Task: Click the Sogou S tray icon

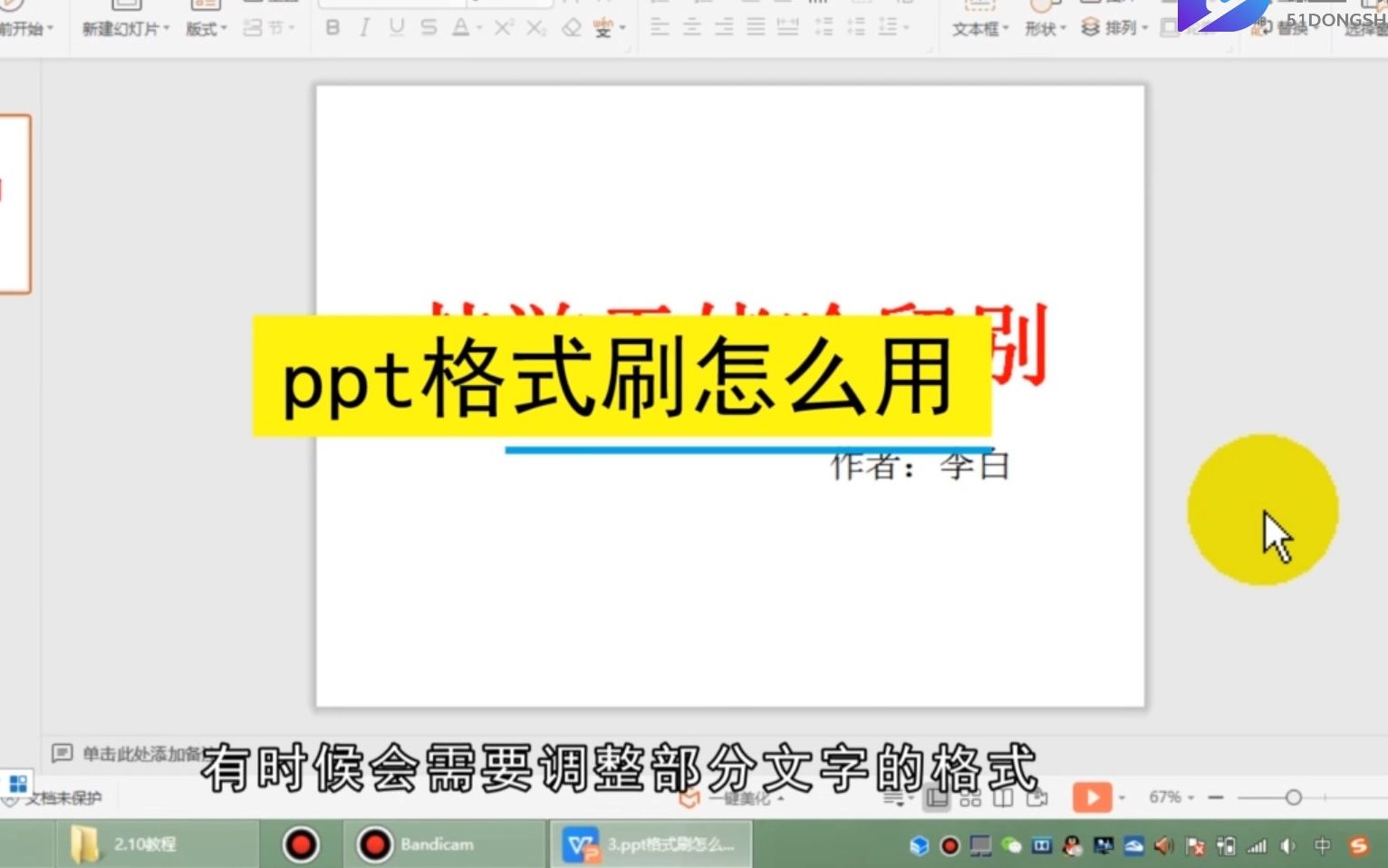Action: (1358, 845)
